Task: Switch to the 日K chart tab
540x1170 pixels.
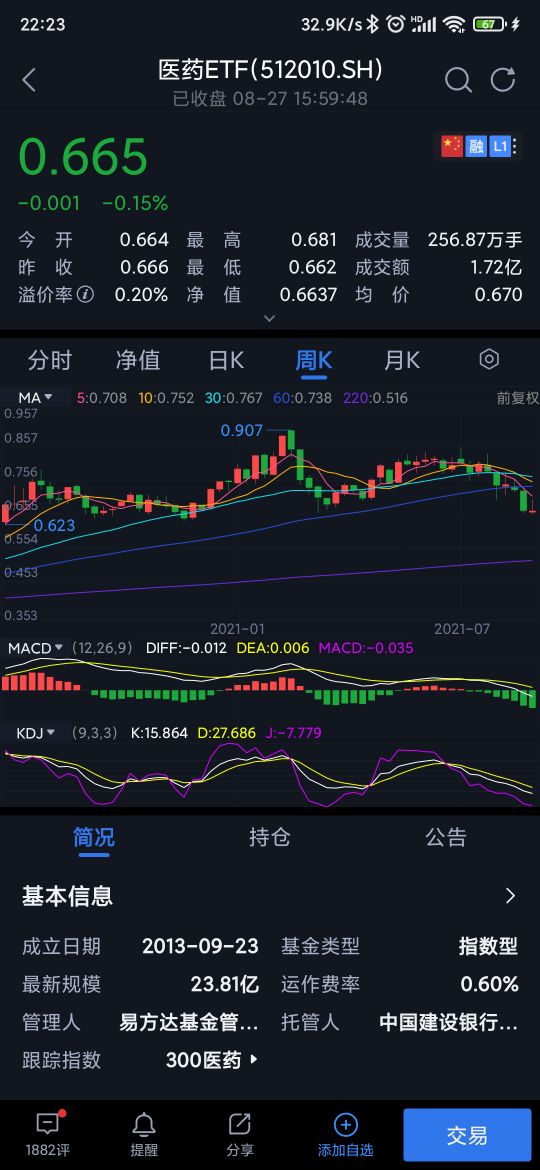Action: pos(226,360)
